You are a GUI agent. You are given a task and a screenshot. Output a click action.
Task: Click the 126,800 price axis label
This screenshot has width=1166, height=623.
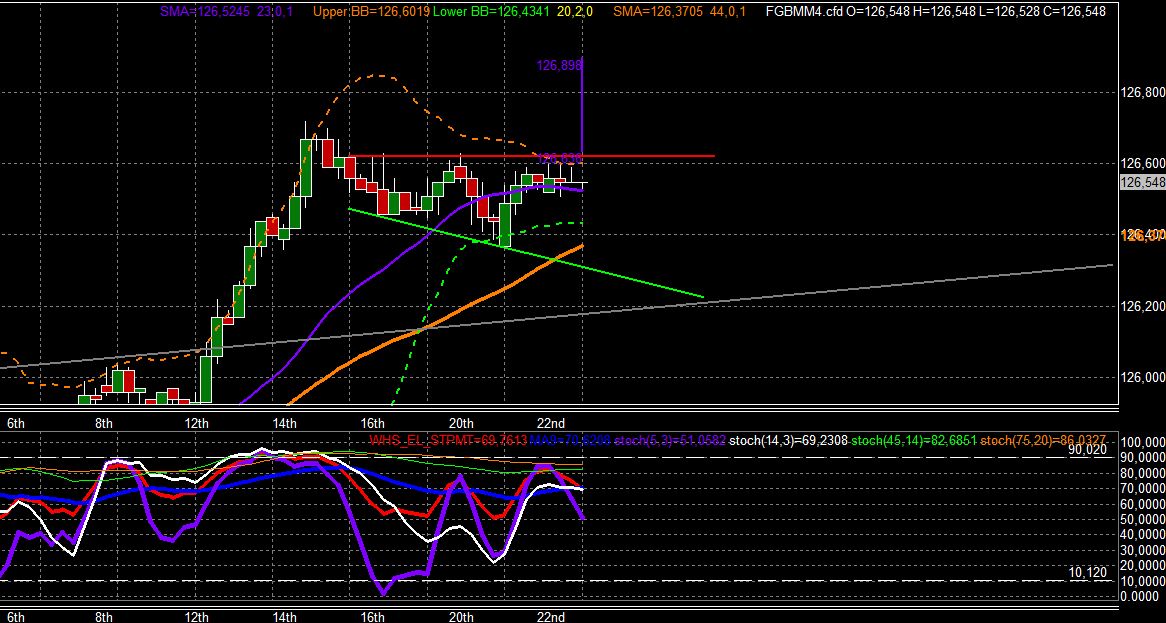pyautogui.click(x=1141, y=93)
